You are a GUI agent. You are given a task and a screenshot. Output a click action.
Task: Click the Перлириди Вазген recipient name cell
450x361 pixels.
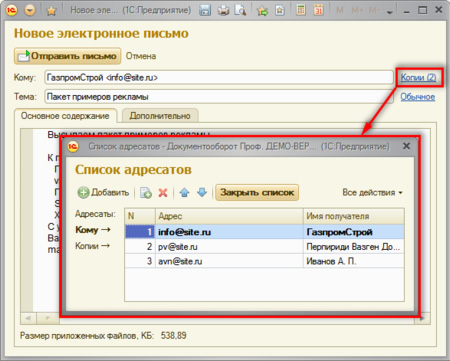click(x=354, y=247)
